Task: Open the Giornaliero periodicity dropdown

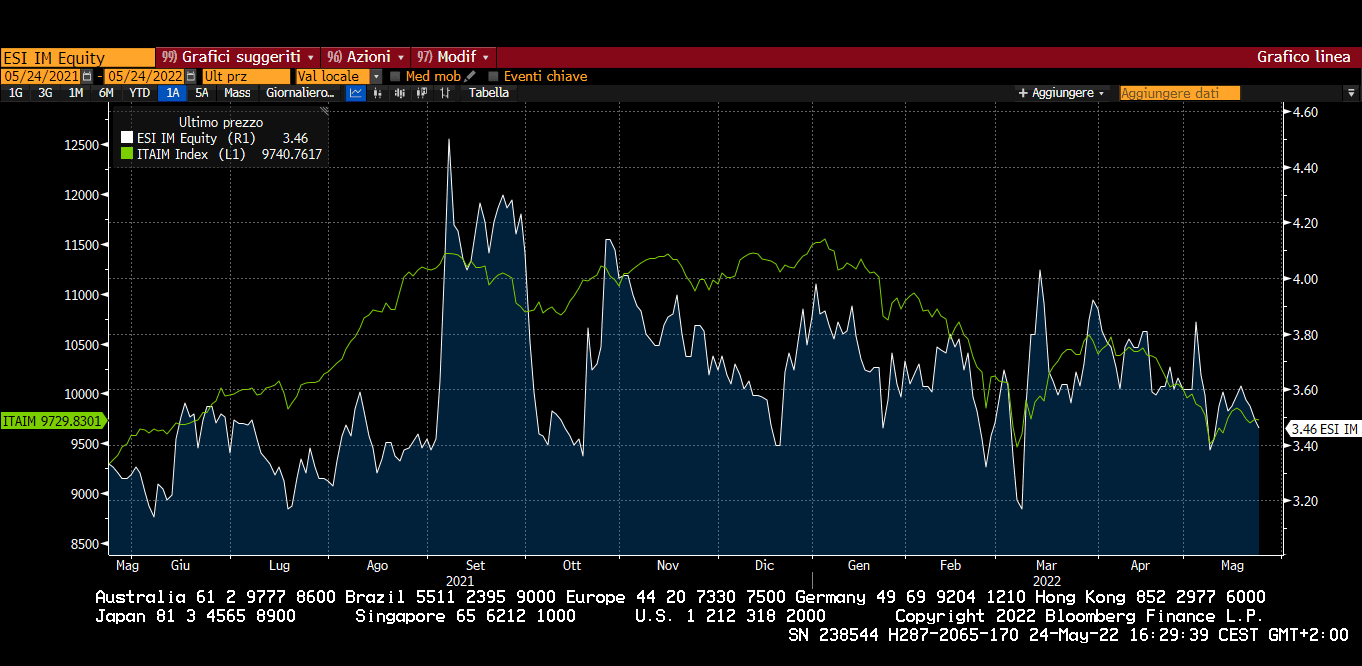Action: pos(300,93)
